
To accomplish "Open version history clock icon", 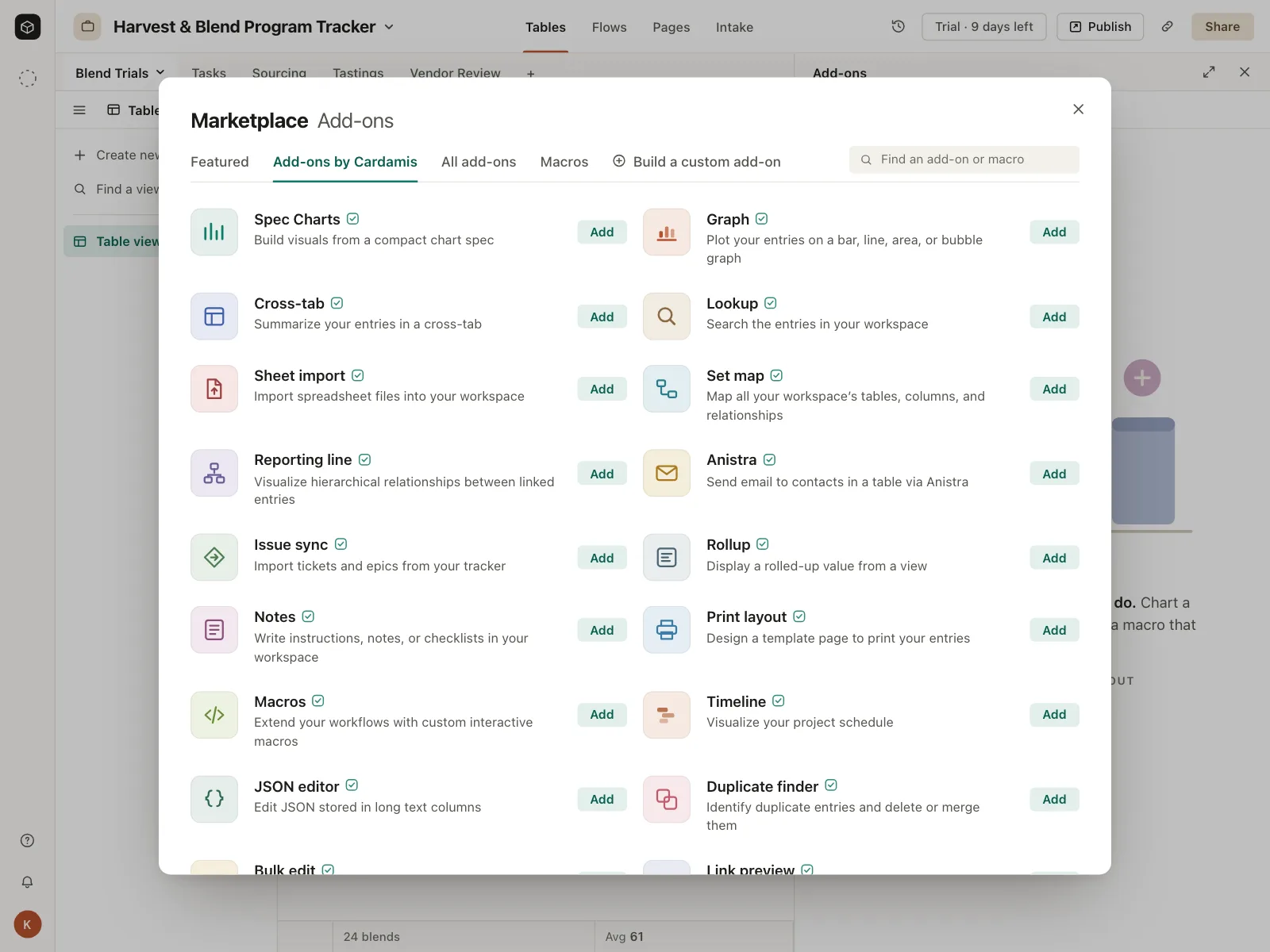I will (x=898, y=27).
